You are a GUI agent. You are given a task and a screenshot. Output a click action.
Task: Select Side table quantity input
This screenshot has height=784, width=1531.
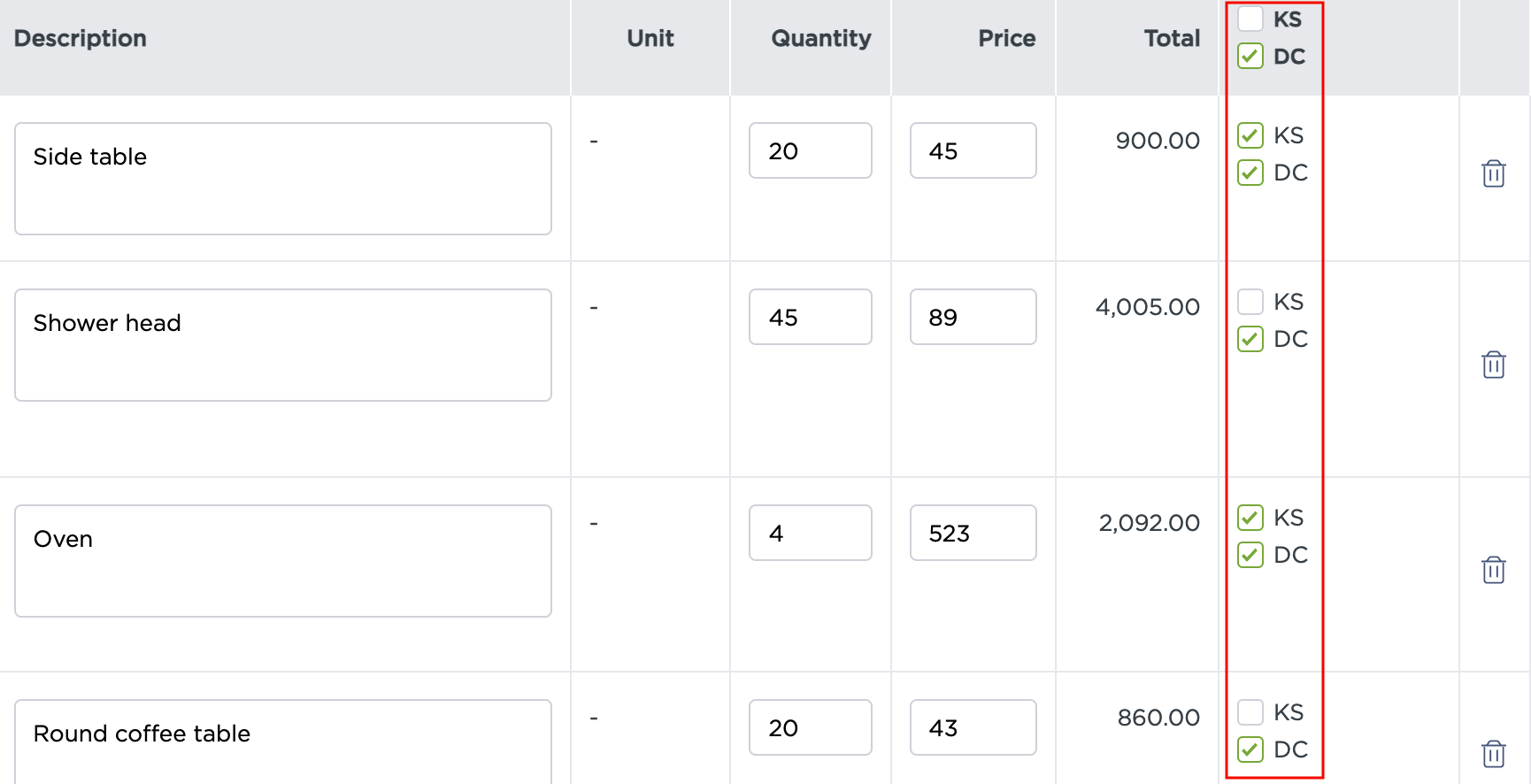(811, 150)
